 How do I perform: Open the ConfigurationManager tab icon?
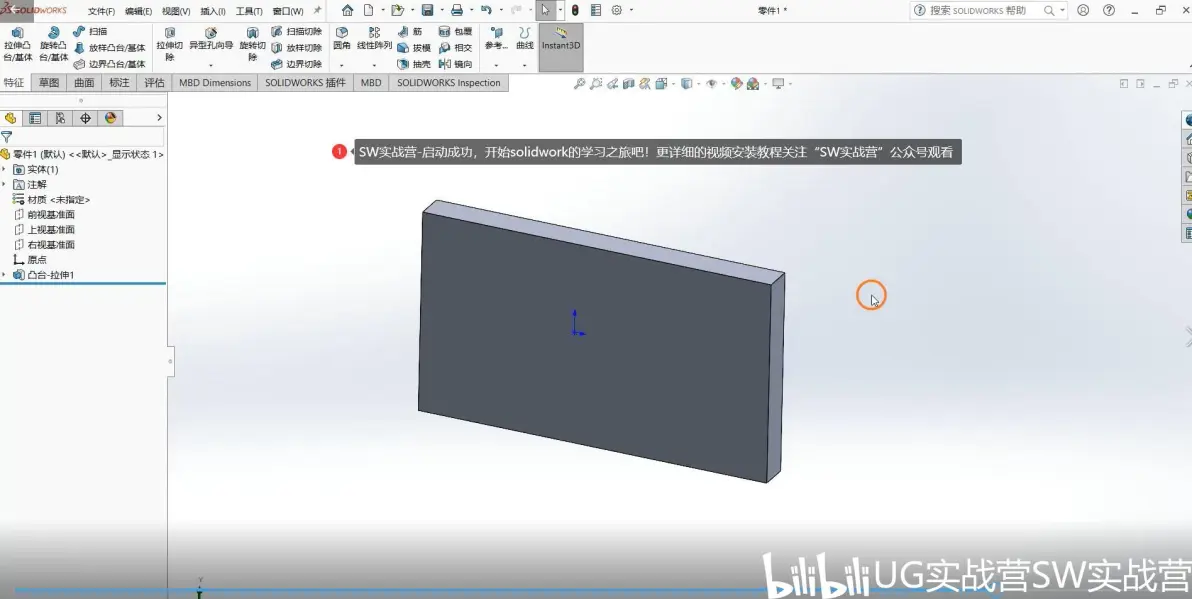coord(60,118)
